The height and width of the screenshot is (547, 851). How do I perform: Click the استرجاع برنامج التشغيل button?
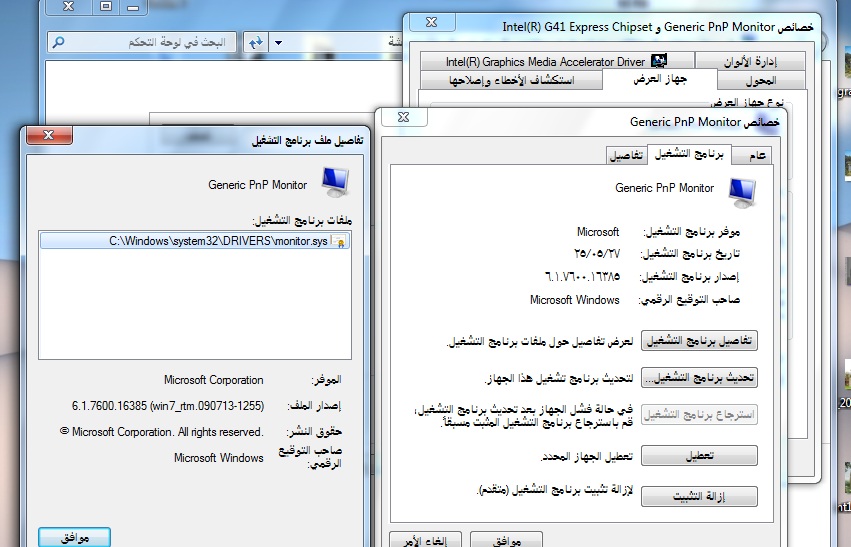700,415
